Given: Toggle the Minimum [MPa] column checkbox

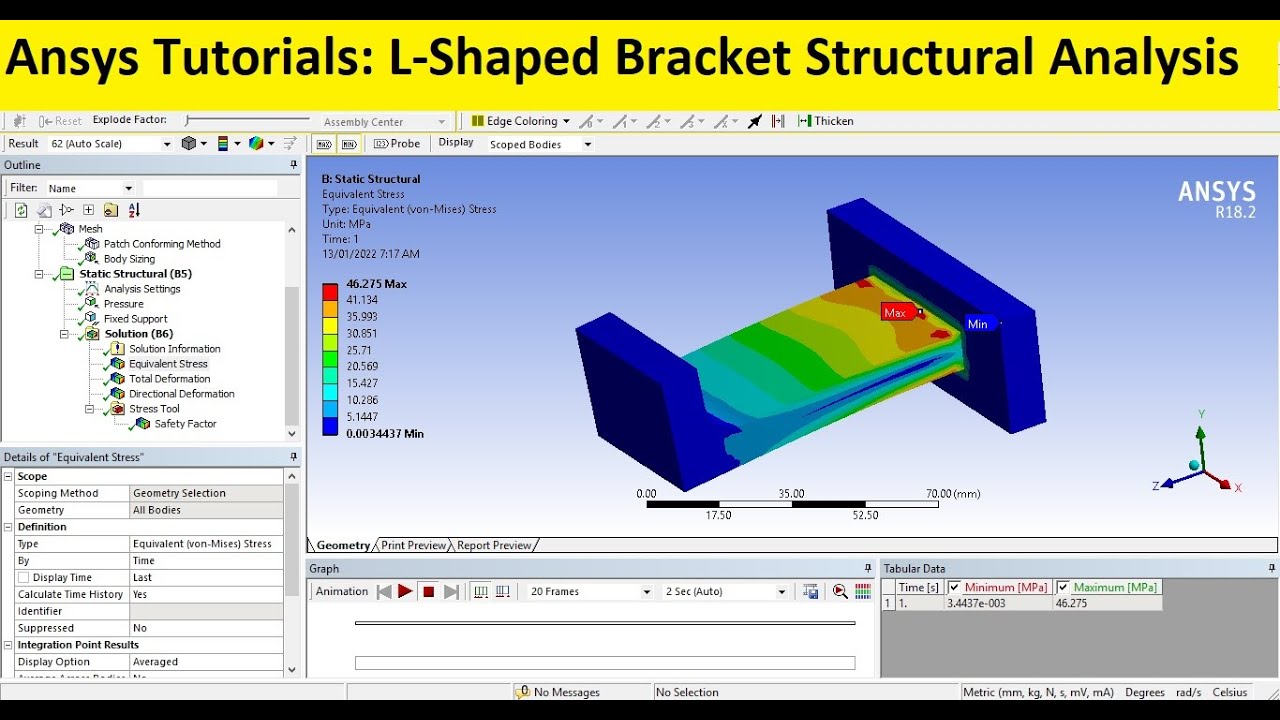Looking at the screenshot, I should (x=954, y=587).
